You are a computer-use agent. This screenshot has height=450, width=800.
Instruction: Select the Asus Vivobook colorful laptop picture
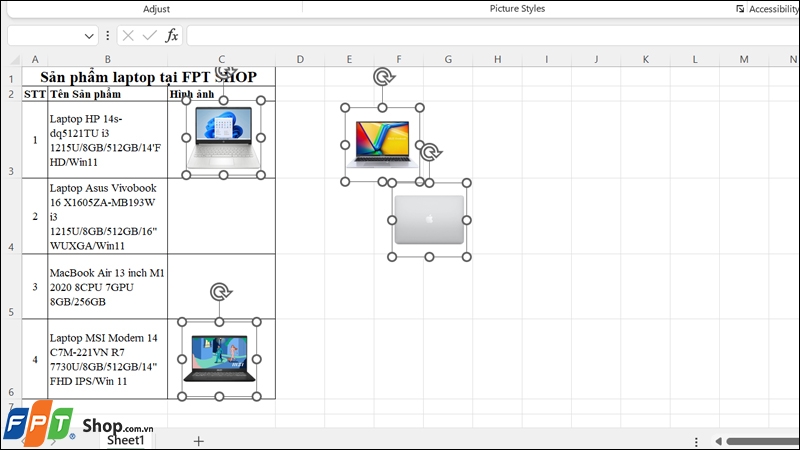coord(382,144)
